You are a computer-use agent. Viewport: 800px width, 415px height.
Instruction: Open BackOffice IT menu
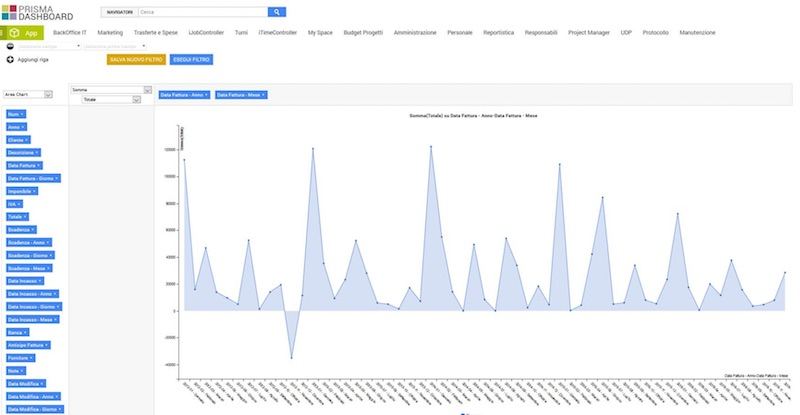[x=69, y=33]
